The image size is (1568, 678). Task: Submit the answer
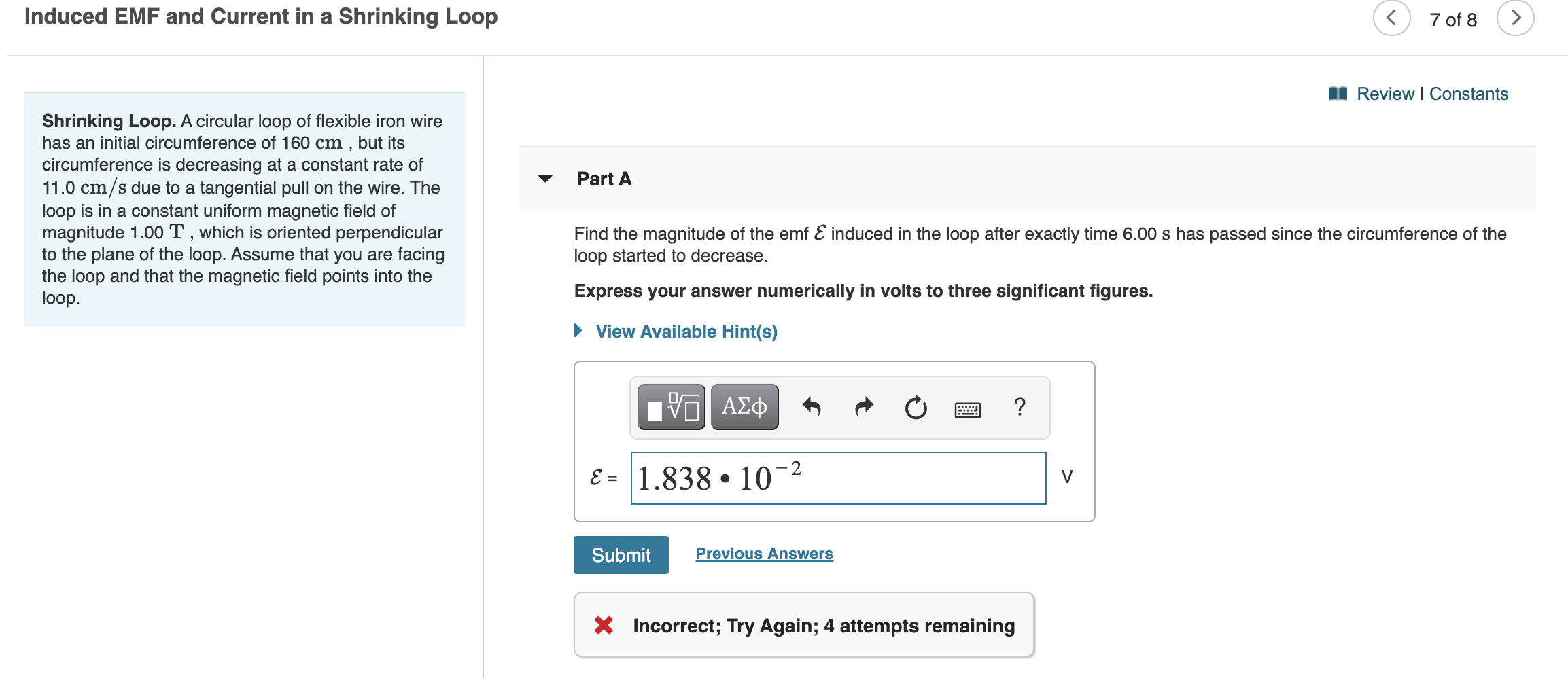[620, 555]
